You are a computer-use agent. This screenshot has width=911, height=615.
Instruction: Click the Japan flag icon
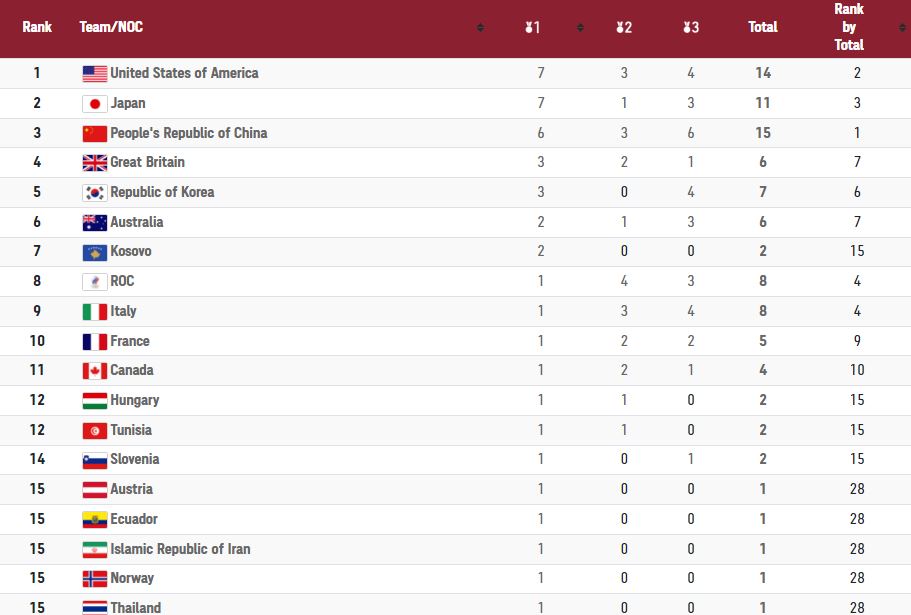[x=94, y=103]
